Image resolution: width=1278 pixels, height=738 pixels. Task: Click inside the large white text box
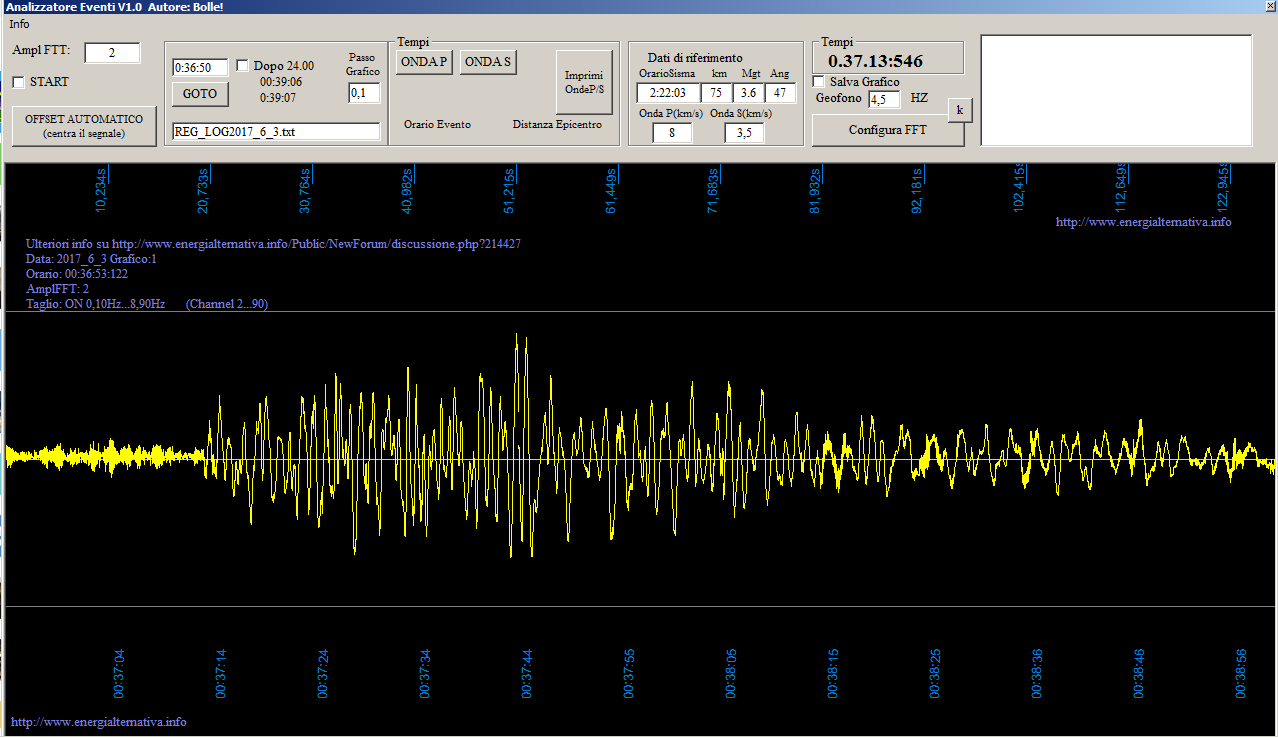1116,90
